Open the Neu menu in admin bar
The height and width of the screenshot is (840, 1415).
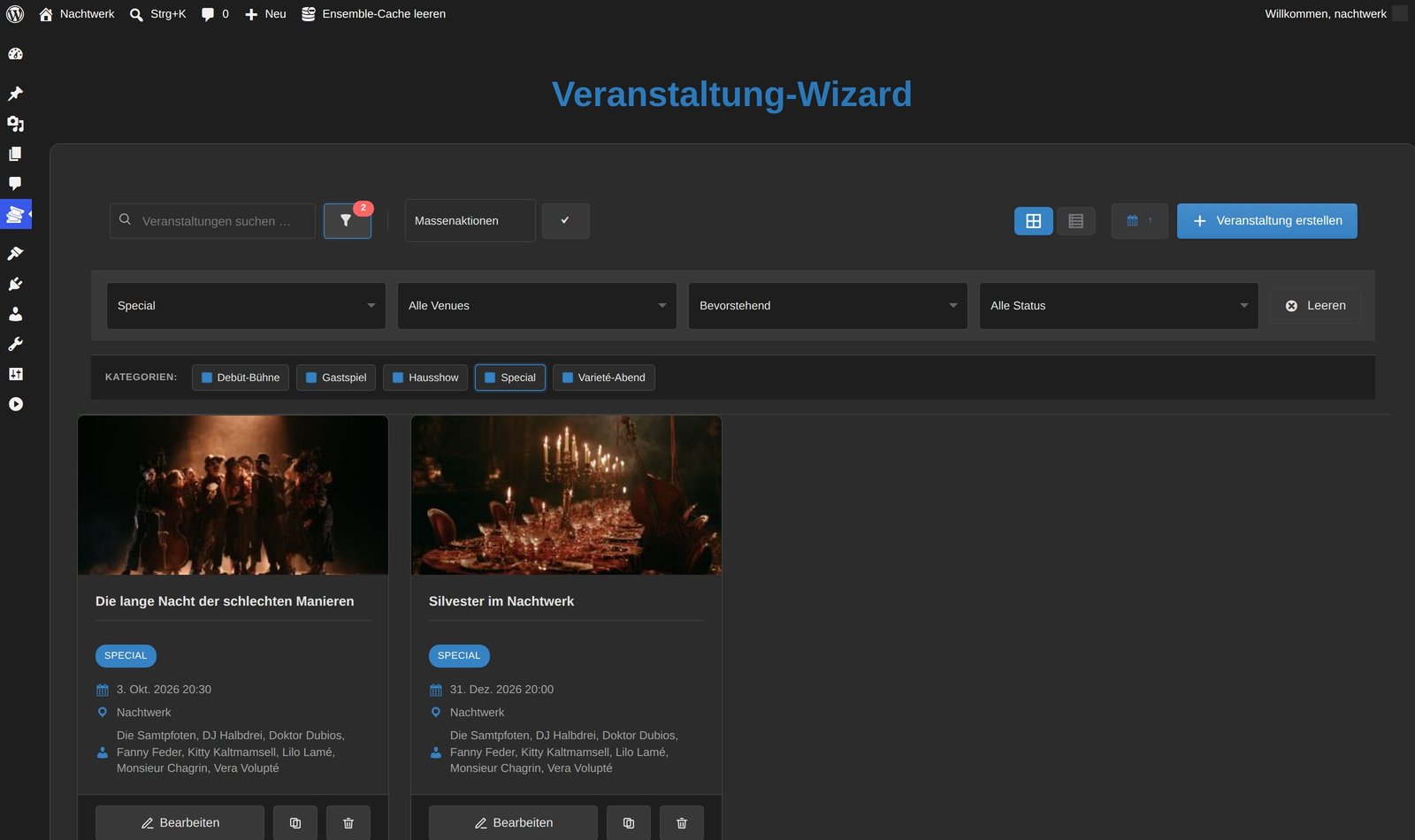coord(265,14)
